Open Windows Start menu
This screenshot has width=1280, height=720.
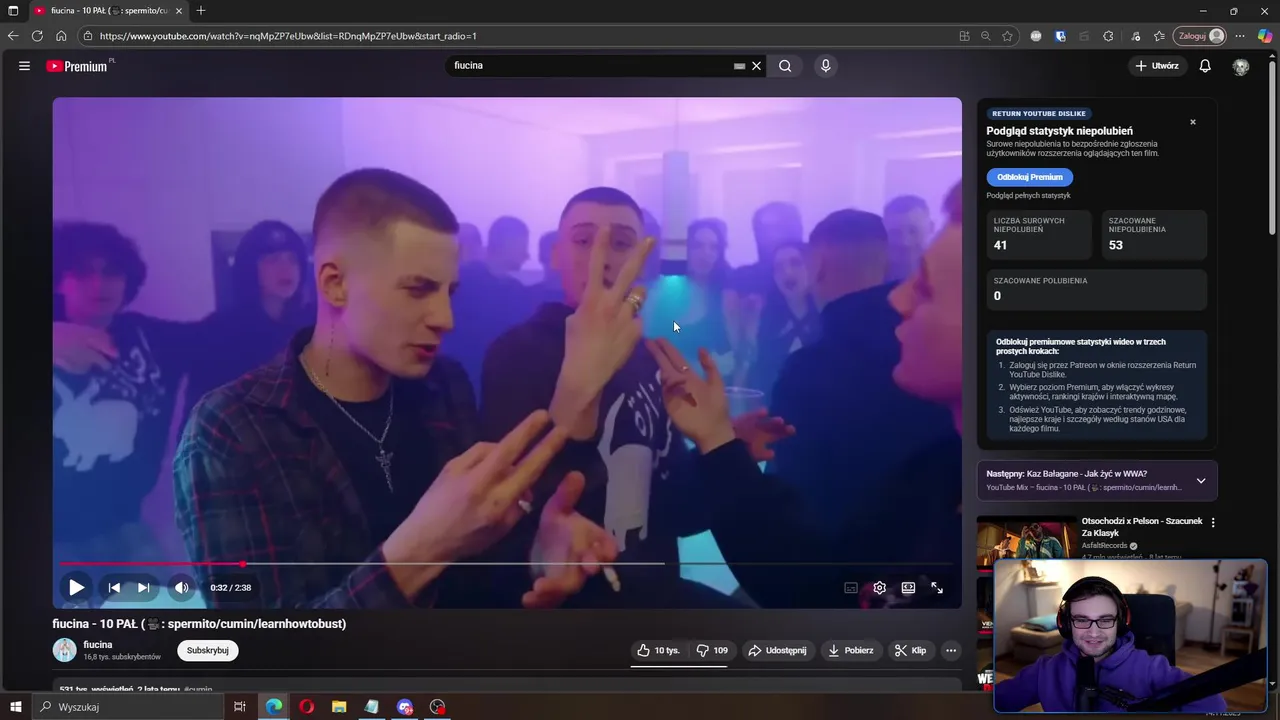[x=15, y=707]
